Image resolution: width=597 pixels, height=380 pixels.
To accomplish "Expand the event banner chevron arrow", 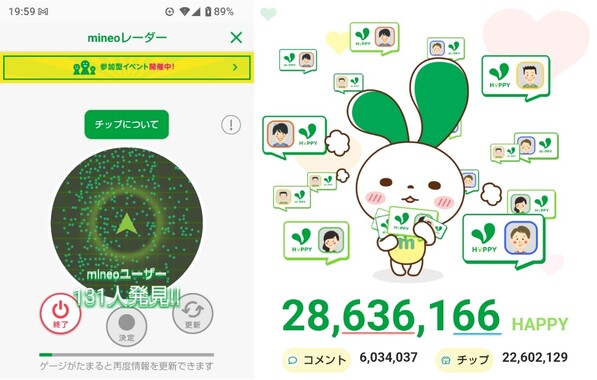I will point(235,67).
